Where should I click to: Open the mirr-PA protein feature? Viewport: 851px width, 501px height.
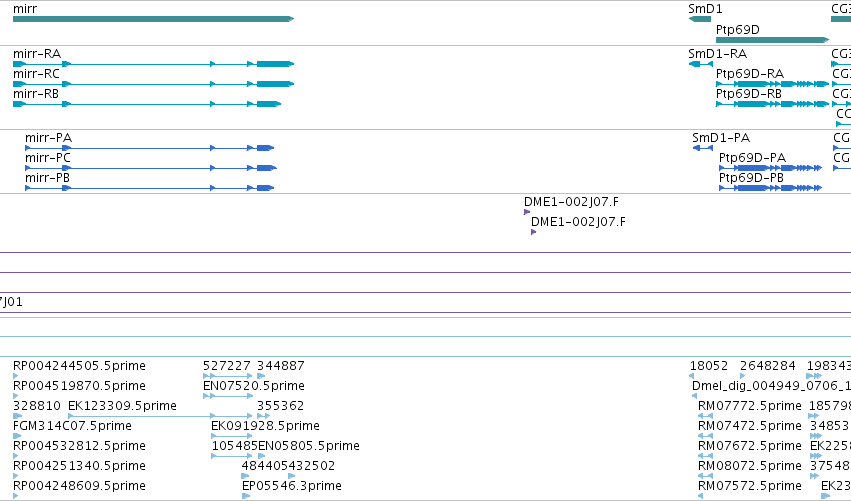coord(149,148)
